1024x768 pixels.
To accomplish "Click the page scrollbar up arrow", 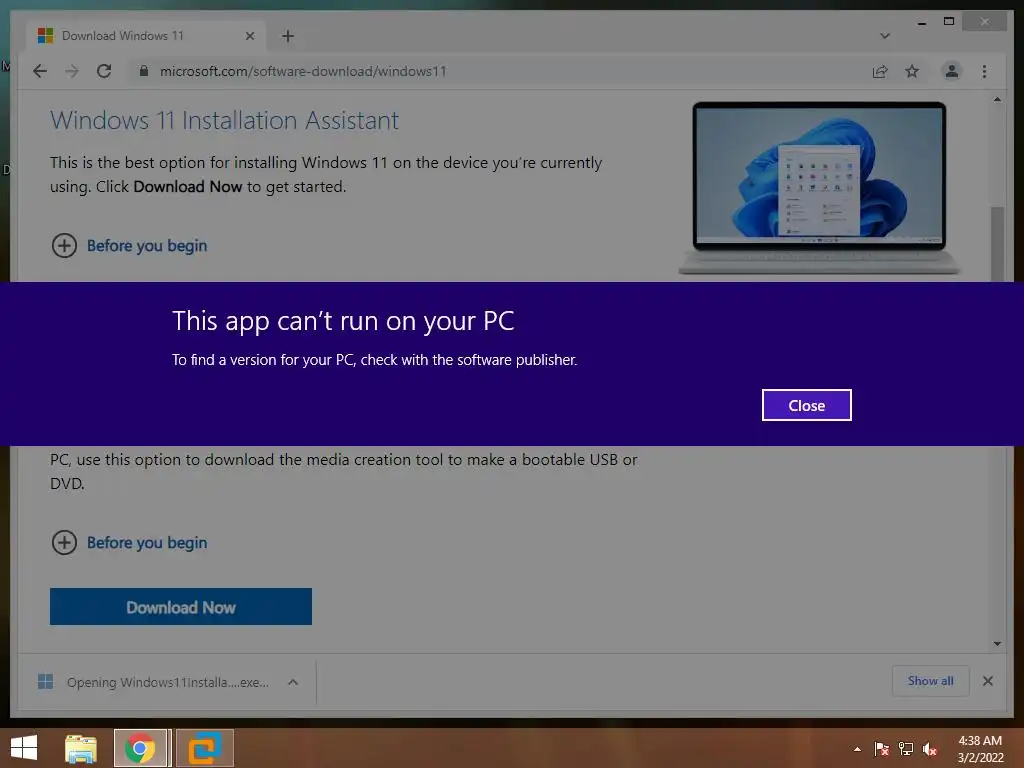I will (997, 99).
